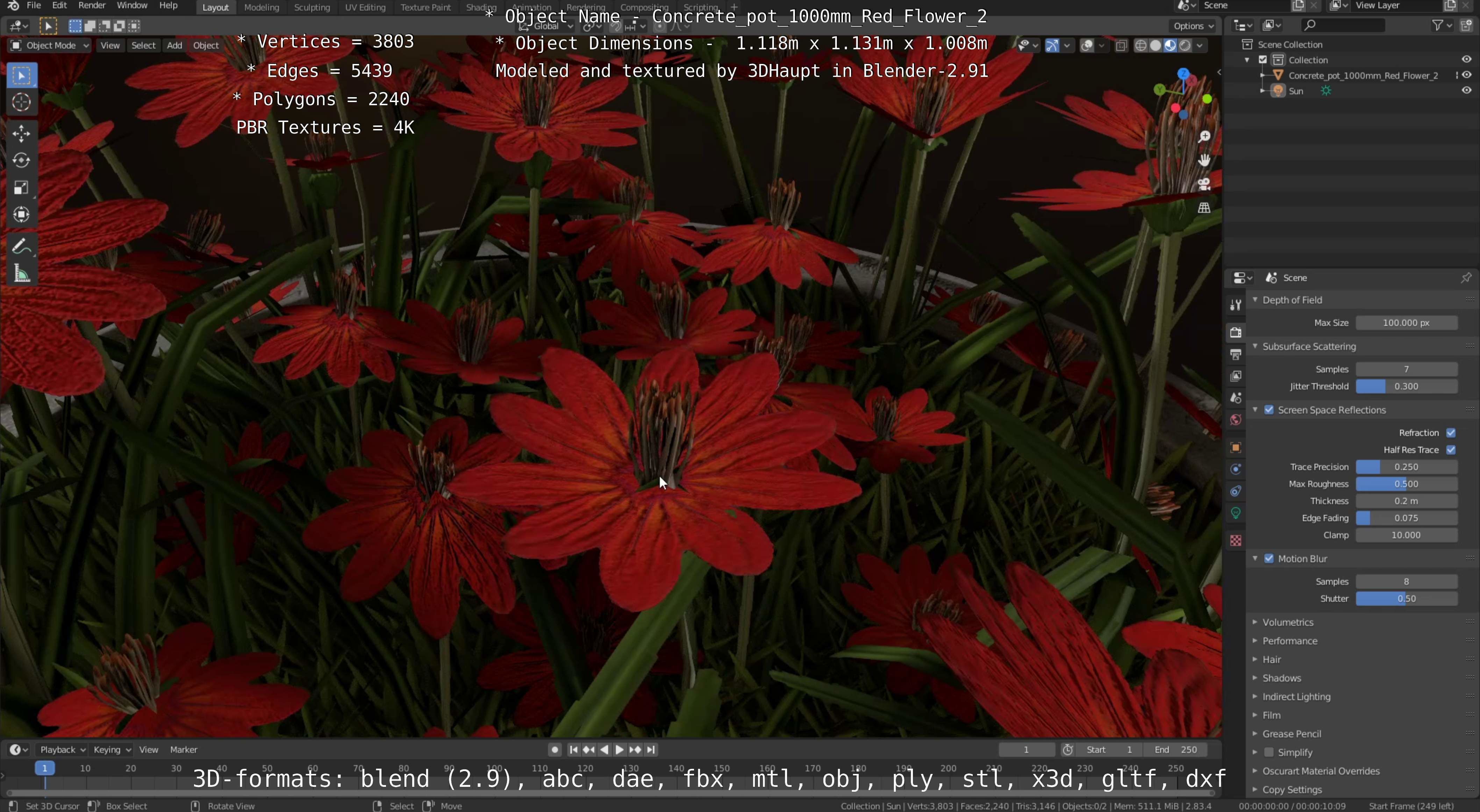Click the Play animation button
The height and width of the screenshot is (812, 1480).
coord(619,749)
